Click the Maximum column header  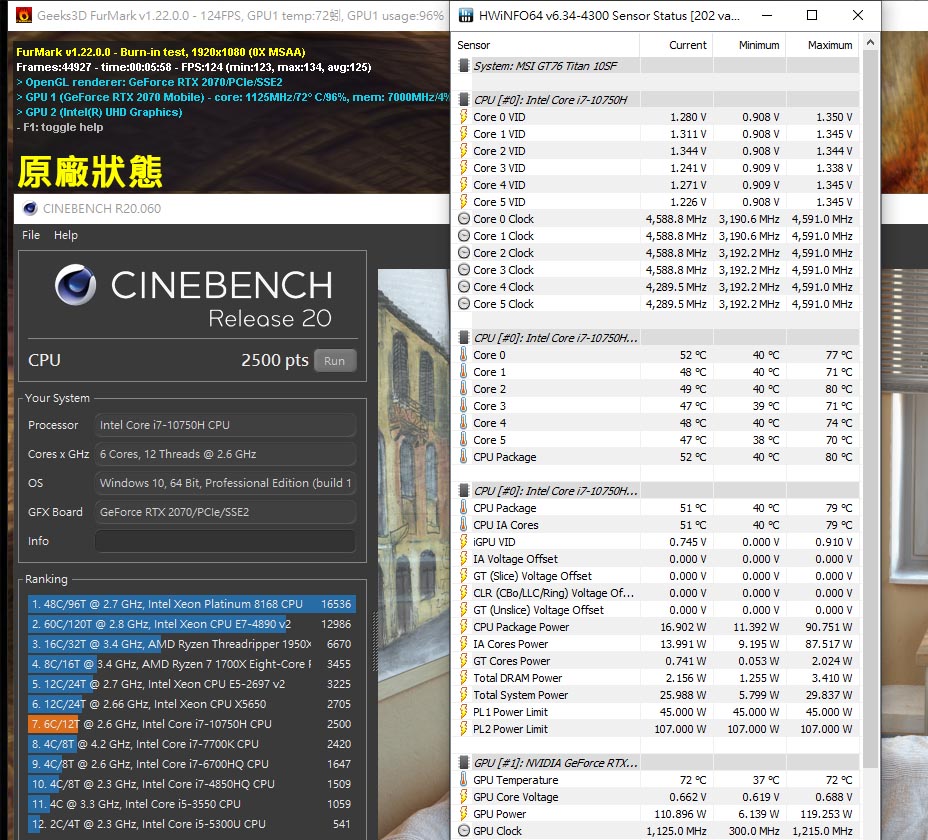coord(823,45)
